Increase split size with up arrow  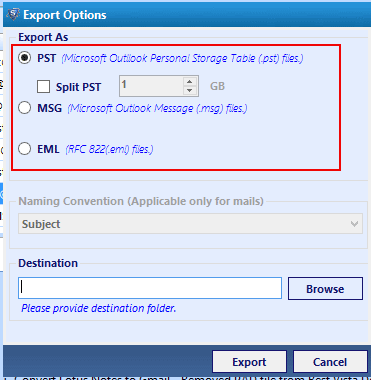(190, 82)
